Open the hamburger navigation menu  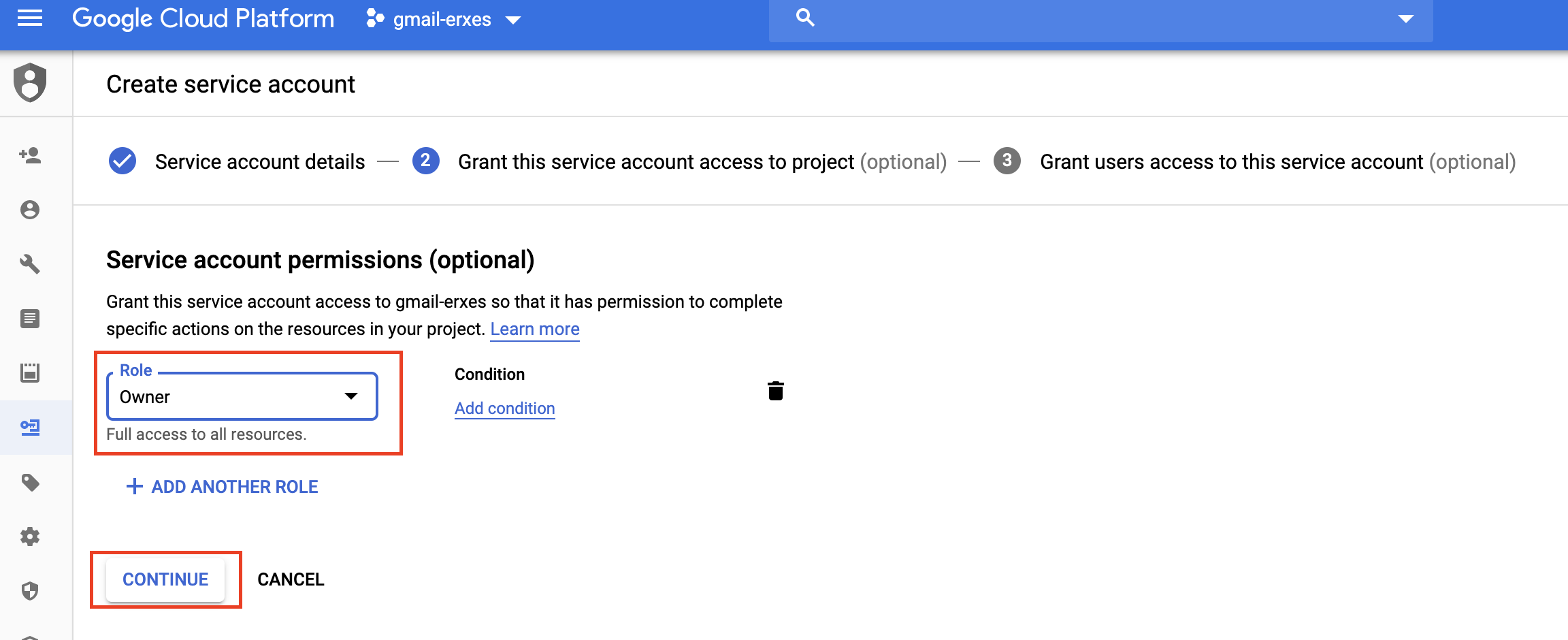(x=30, y=18)
